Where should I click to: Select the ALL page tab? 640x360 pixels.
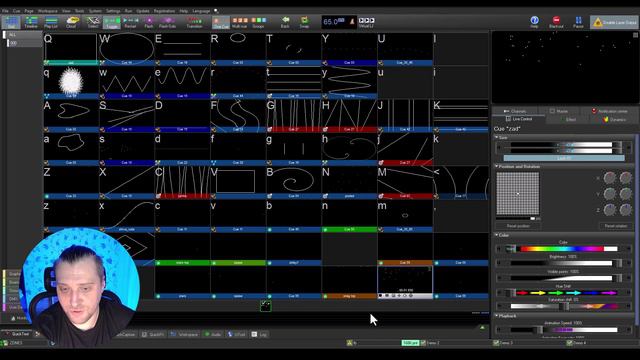[24, 35]
